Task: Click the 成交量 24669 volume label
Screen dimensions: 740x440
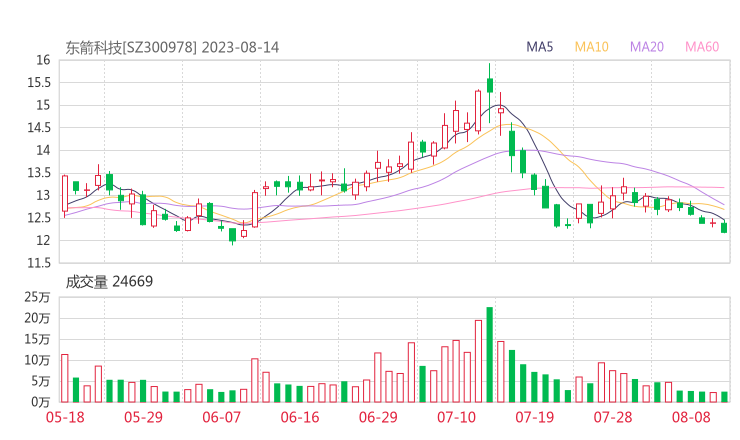Action: (109, 282)
